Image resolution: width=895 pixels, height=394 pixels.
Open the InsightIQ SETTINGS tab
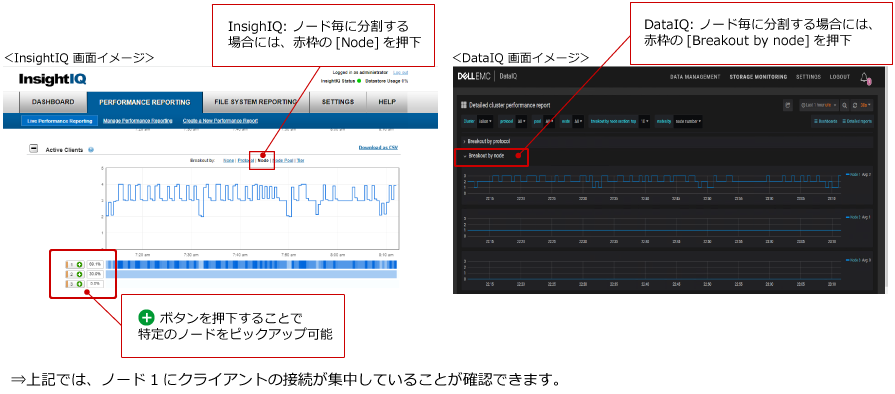point(338,102)
